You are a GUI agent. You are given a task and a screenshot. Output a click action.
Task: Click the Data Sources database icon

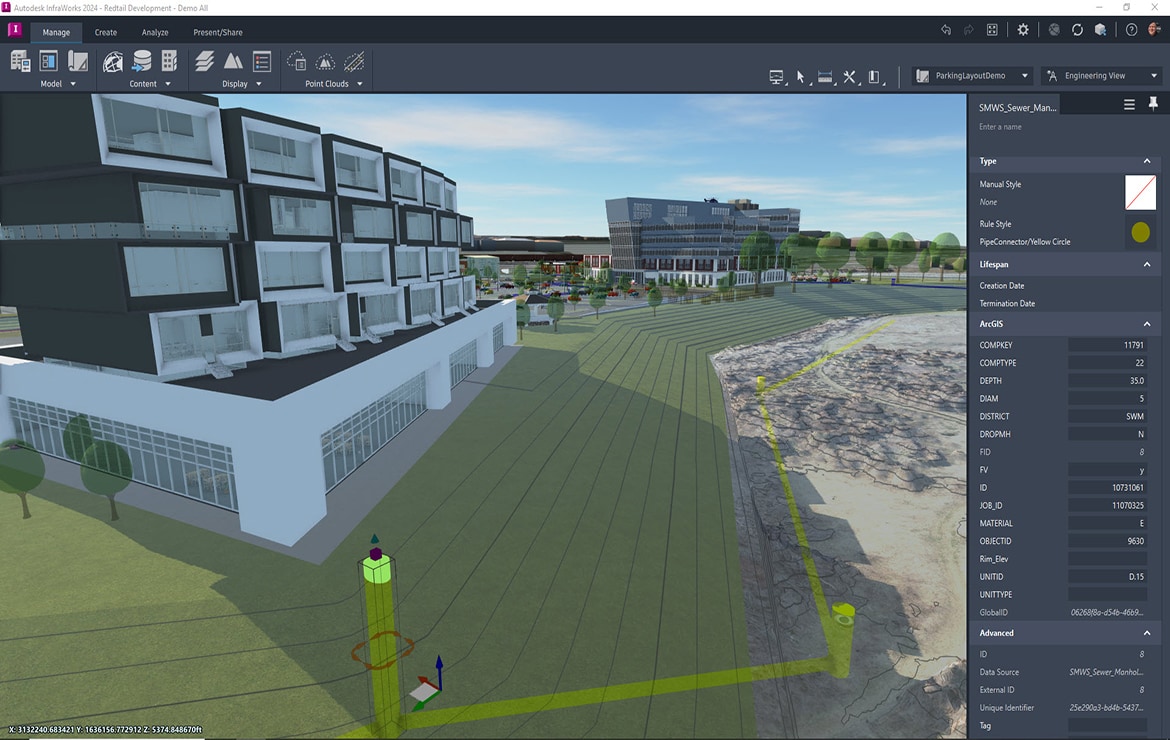click(142, 62)
